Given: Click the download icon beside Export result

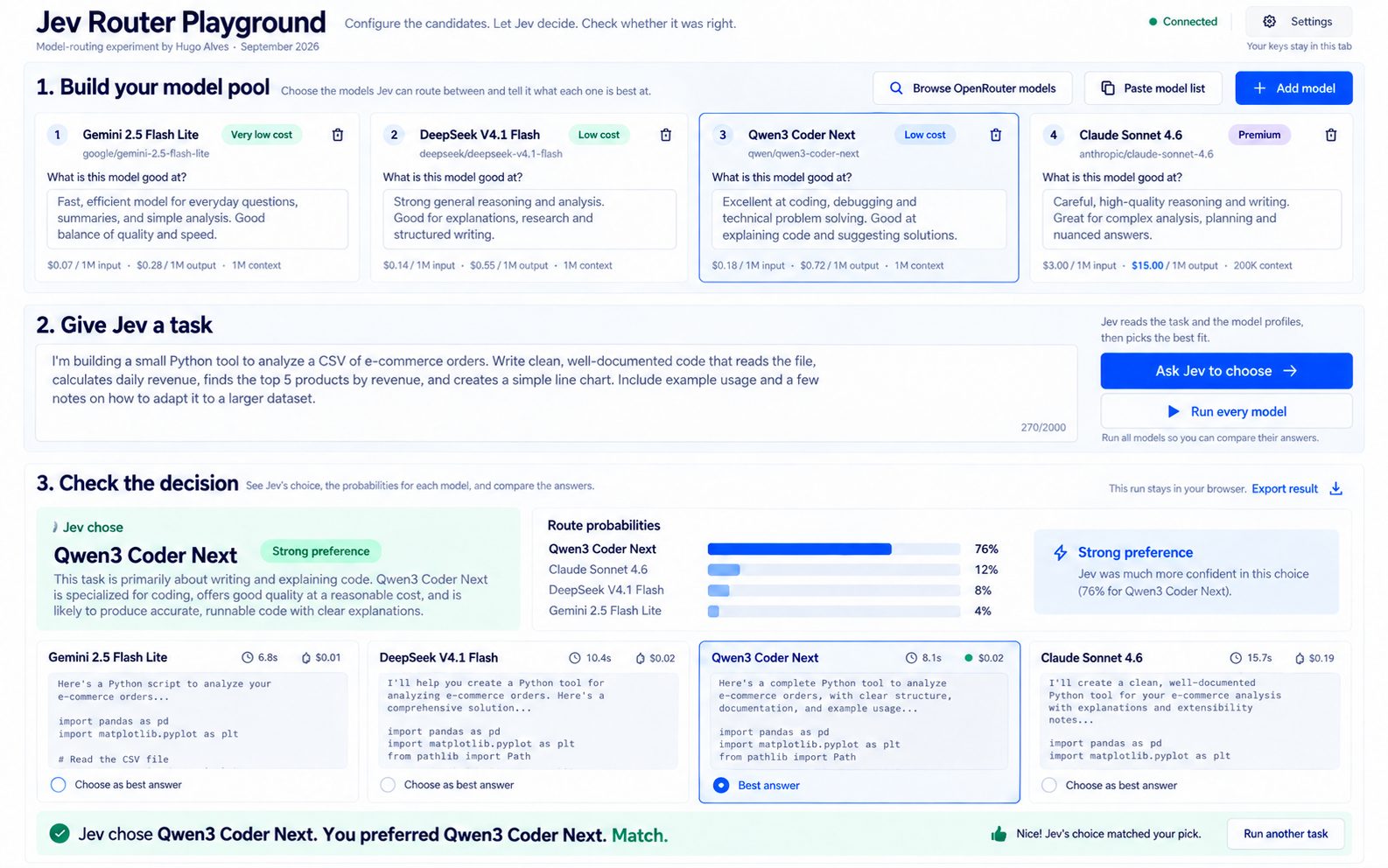Looking at the screenshot, I should 1336,488.
